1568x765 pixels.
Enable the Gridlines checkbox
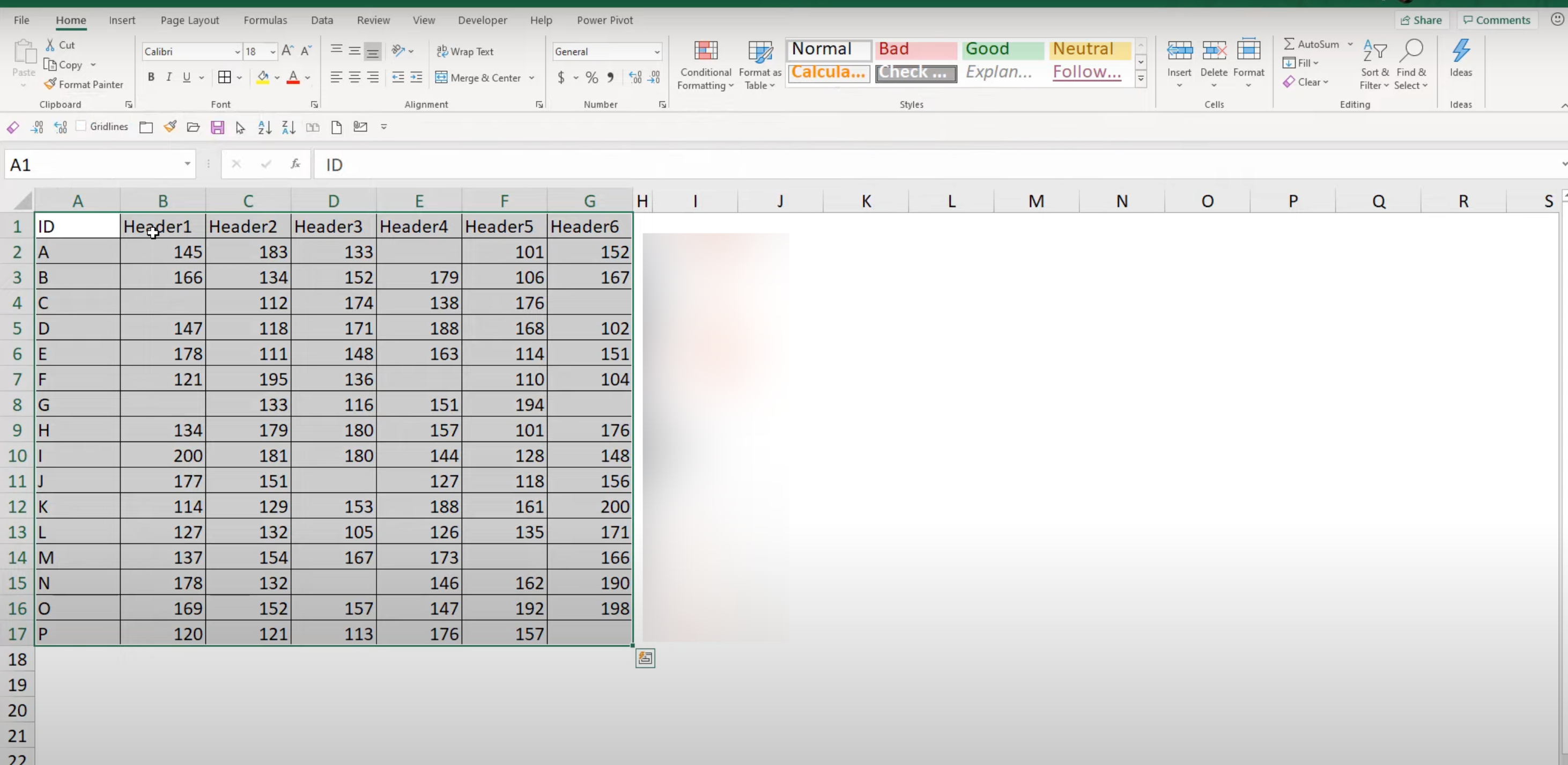81,126
